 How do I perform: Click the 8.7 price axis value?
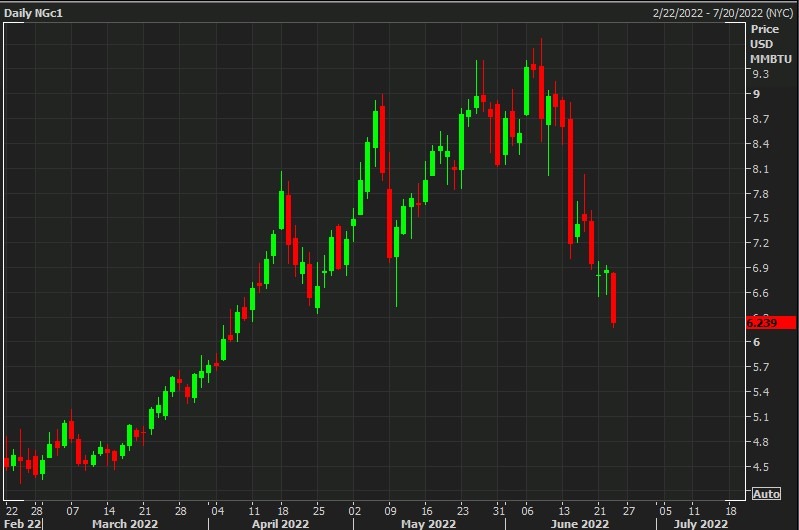(x=760, y=119)
